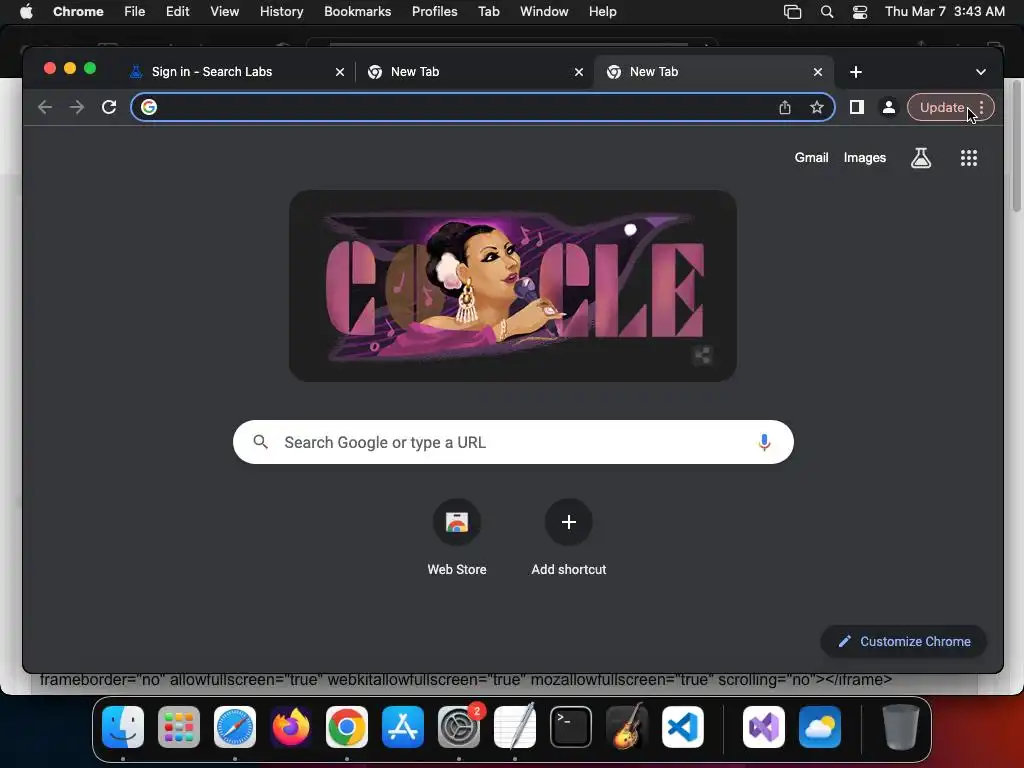Open the Chrome side panel
The image size is (1024, 768).
click(x=857, y=107)
